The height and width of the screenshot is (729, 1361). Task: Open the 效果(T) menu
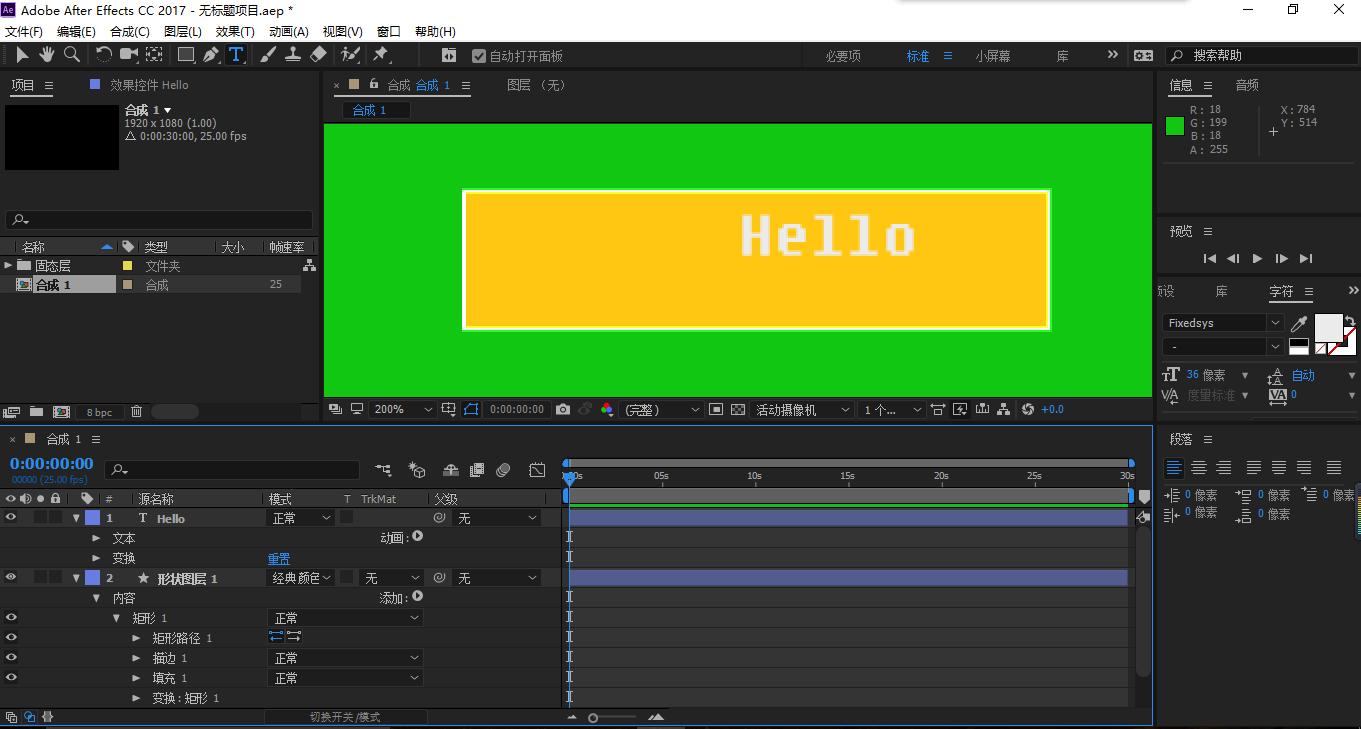point(235,32)
